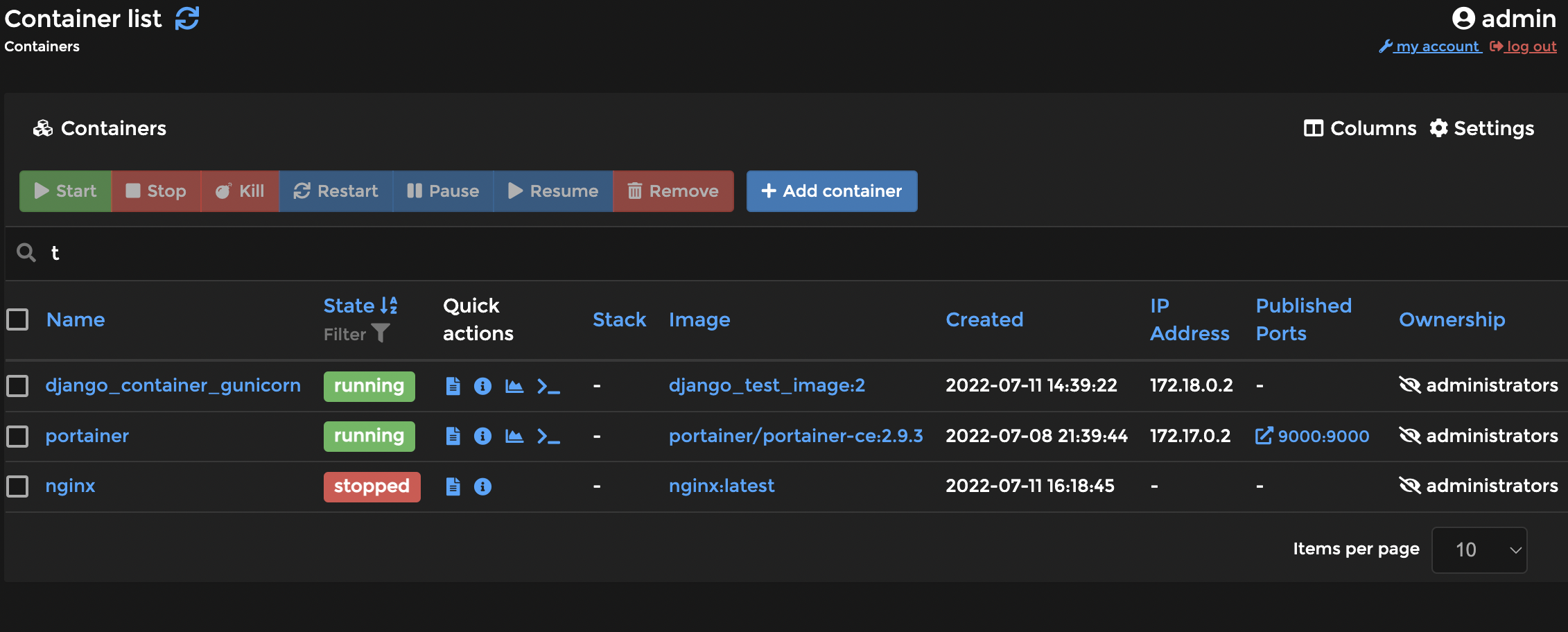This screenshot has width=1568, height=632.
Task: Sort by Published Ports column header
Action: pyautogui.click(x=1303, y=319)
